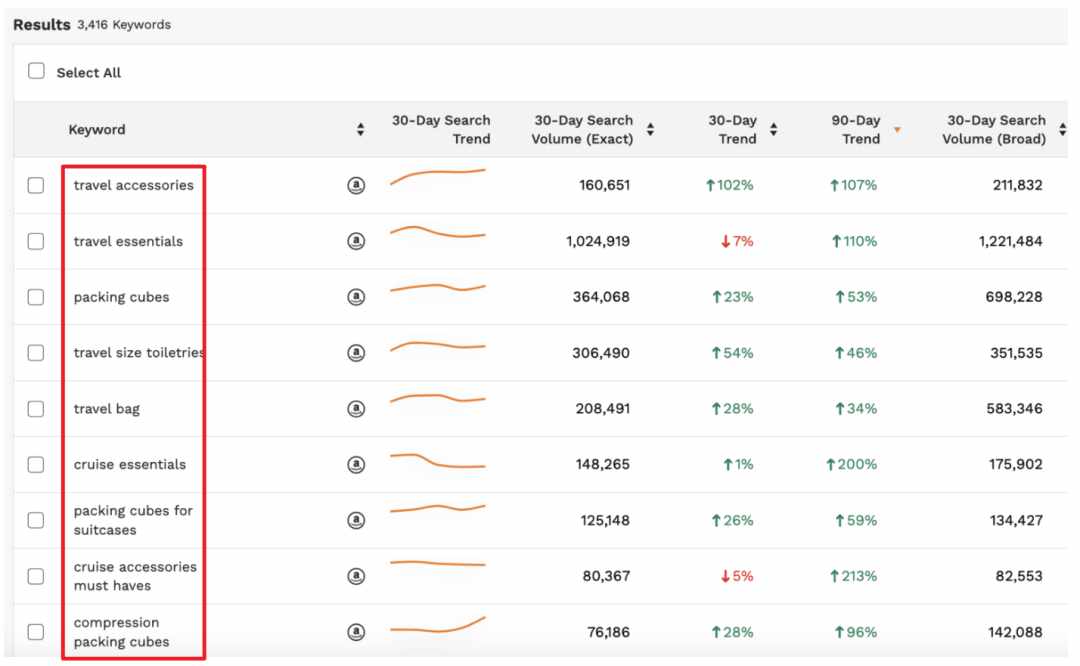1080x666 pixels.
Task: Select the packing cubes row checkbox
Action: [36, 297]
